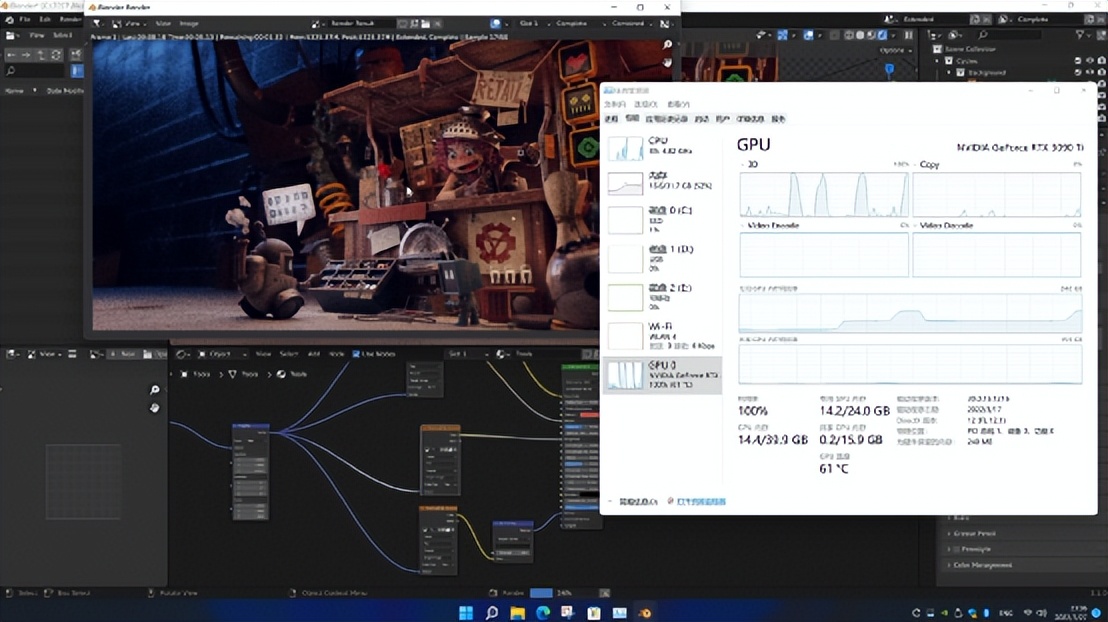Toggle exclude checkbox on Cycles collection

[x=1078, y=61]
